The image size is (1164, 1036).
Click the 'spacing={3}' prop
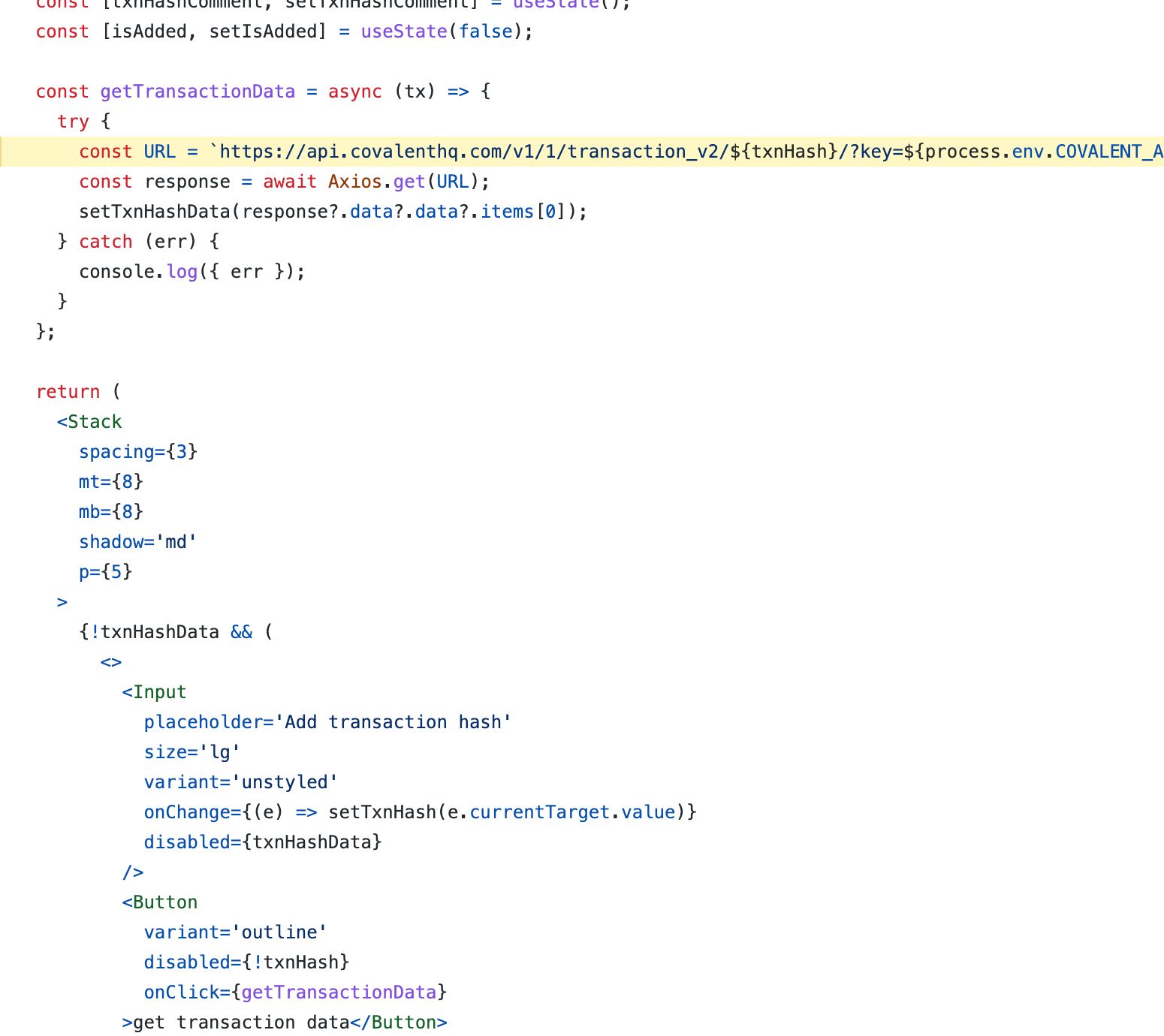138,452
